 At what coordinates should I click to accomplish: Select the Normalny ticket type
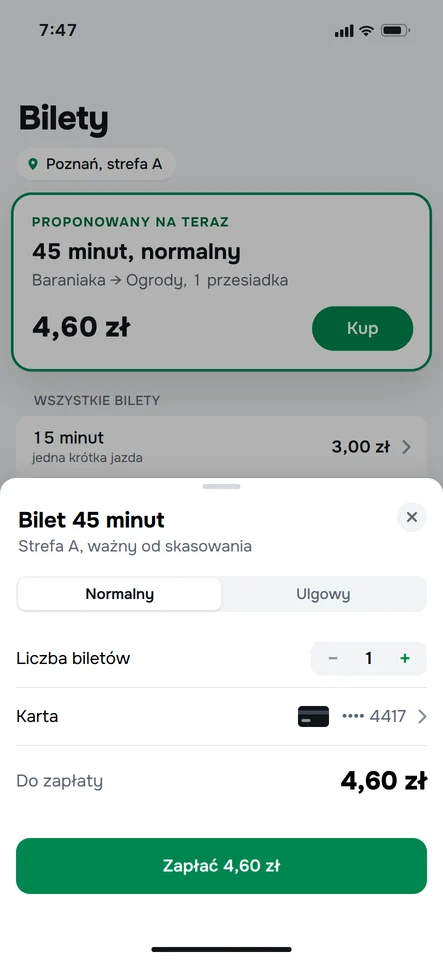pyautogui.click(x=119, y=594)
